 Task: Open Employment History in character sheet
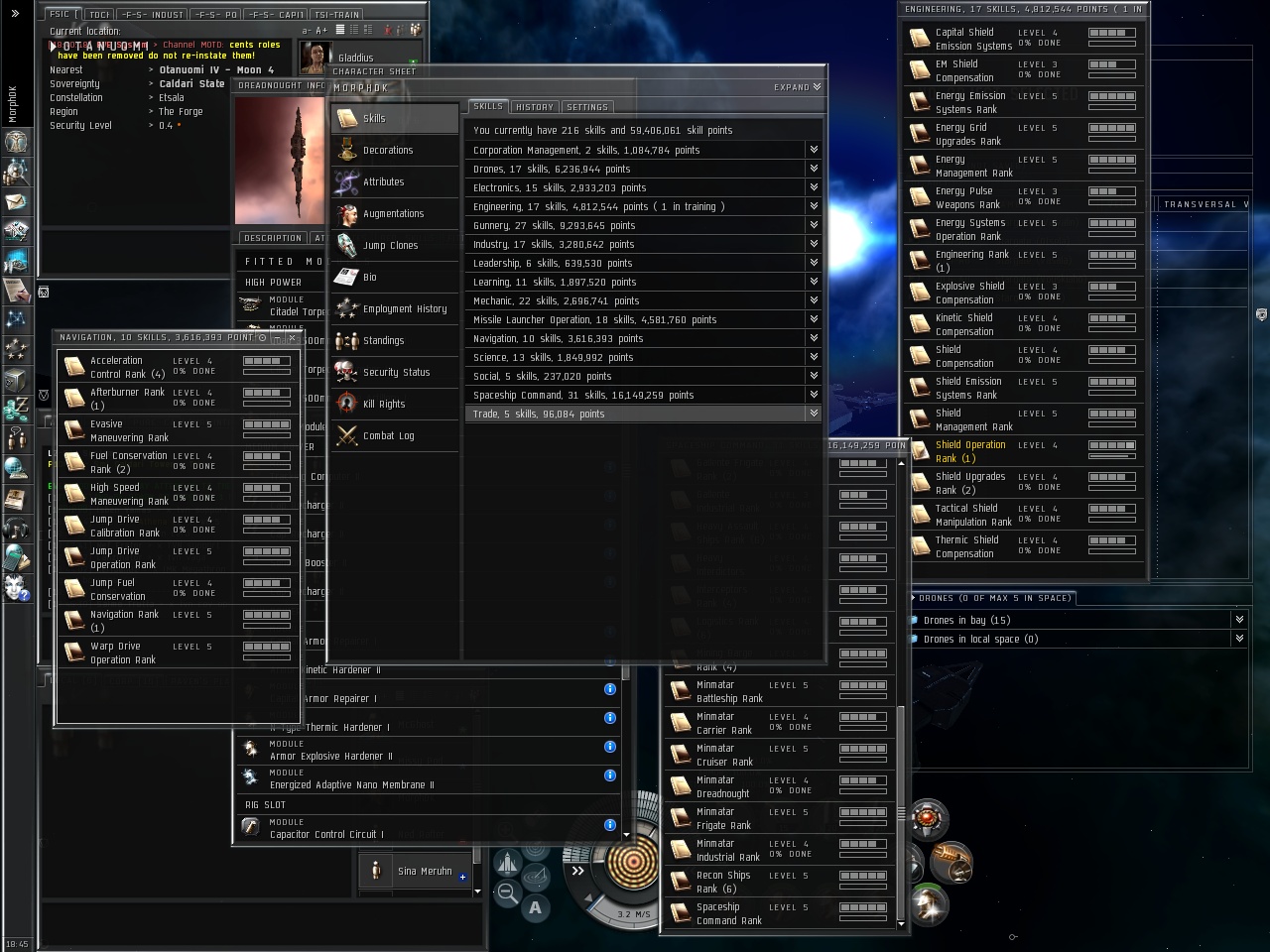click(x=395, y=308)
